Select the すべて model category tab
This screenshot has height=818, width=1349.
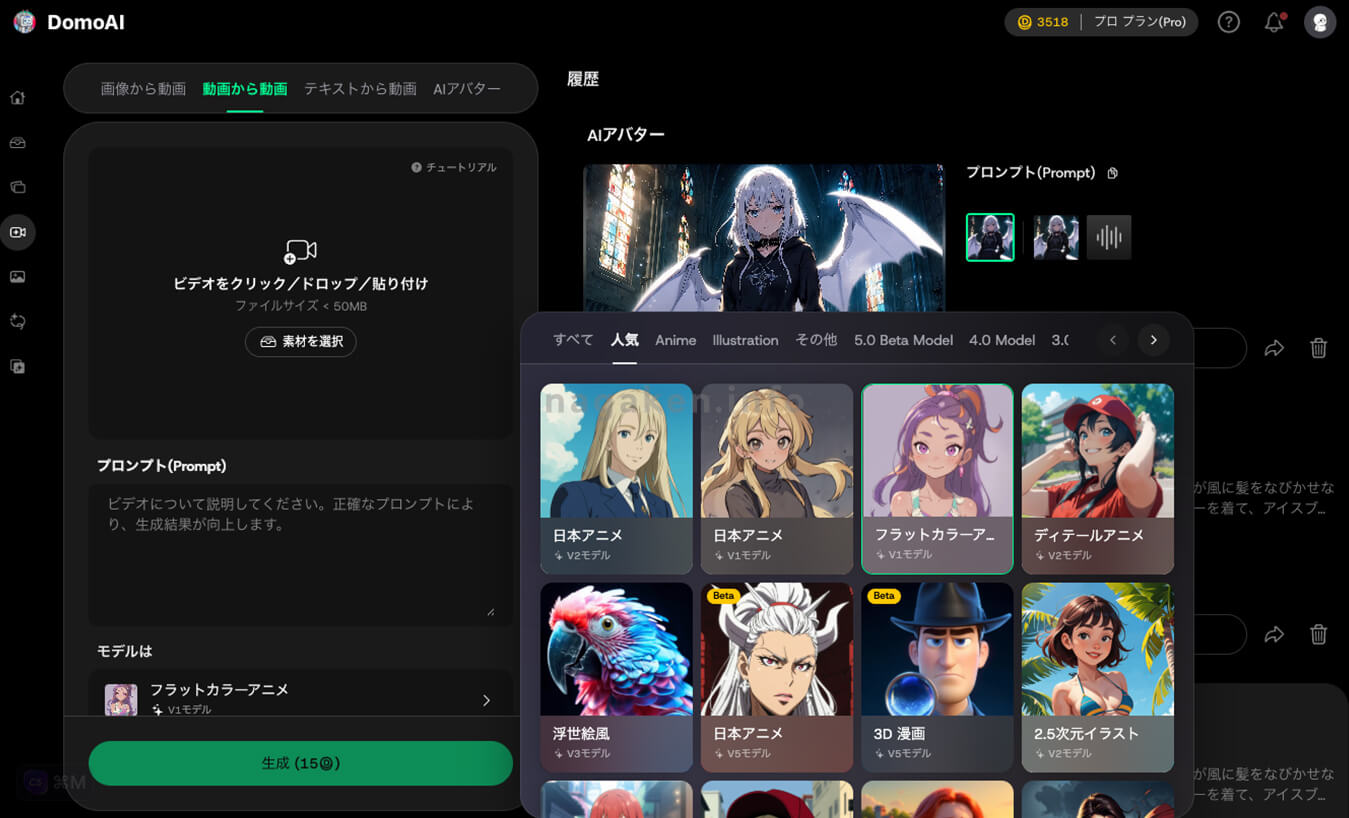[573, 340]
